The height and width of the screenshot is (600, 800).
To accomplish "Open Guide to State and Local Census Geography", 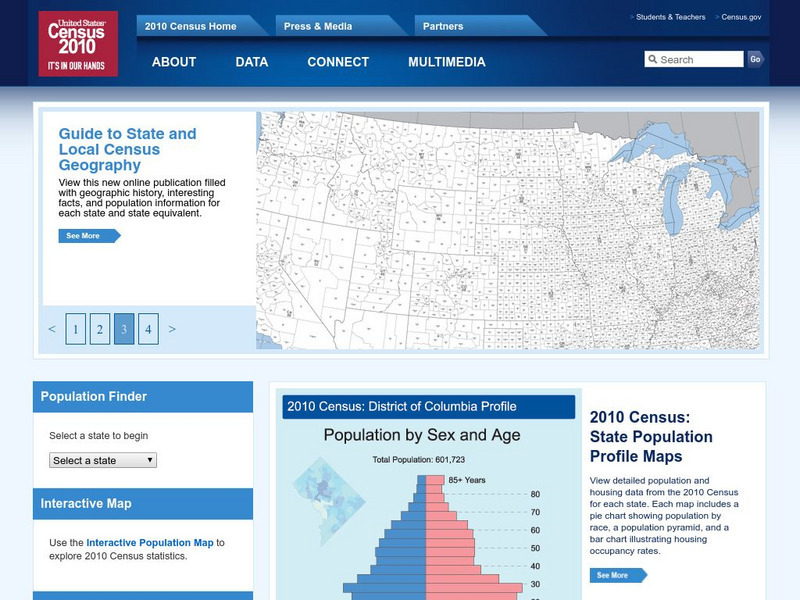I will (x=128, y=149).
